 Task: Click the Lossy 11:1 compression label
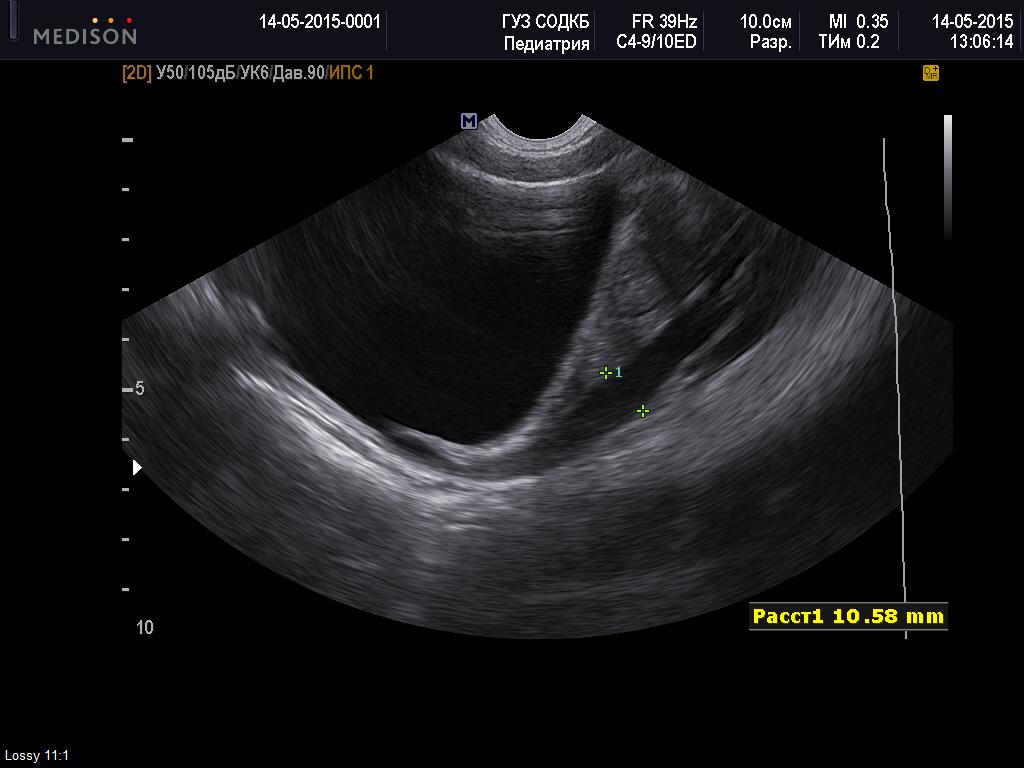pyautogui.click(x=37, y=756)
